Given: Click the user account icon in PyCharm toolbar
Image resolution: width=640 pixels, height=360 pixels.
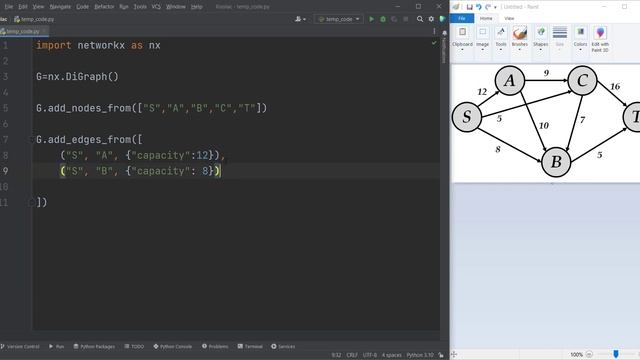Looking at the screenshot, I should [300, 19].
